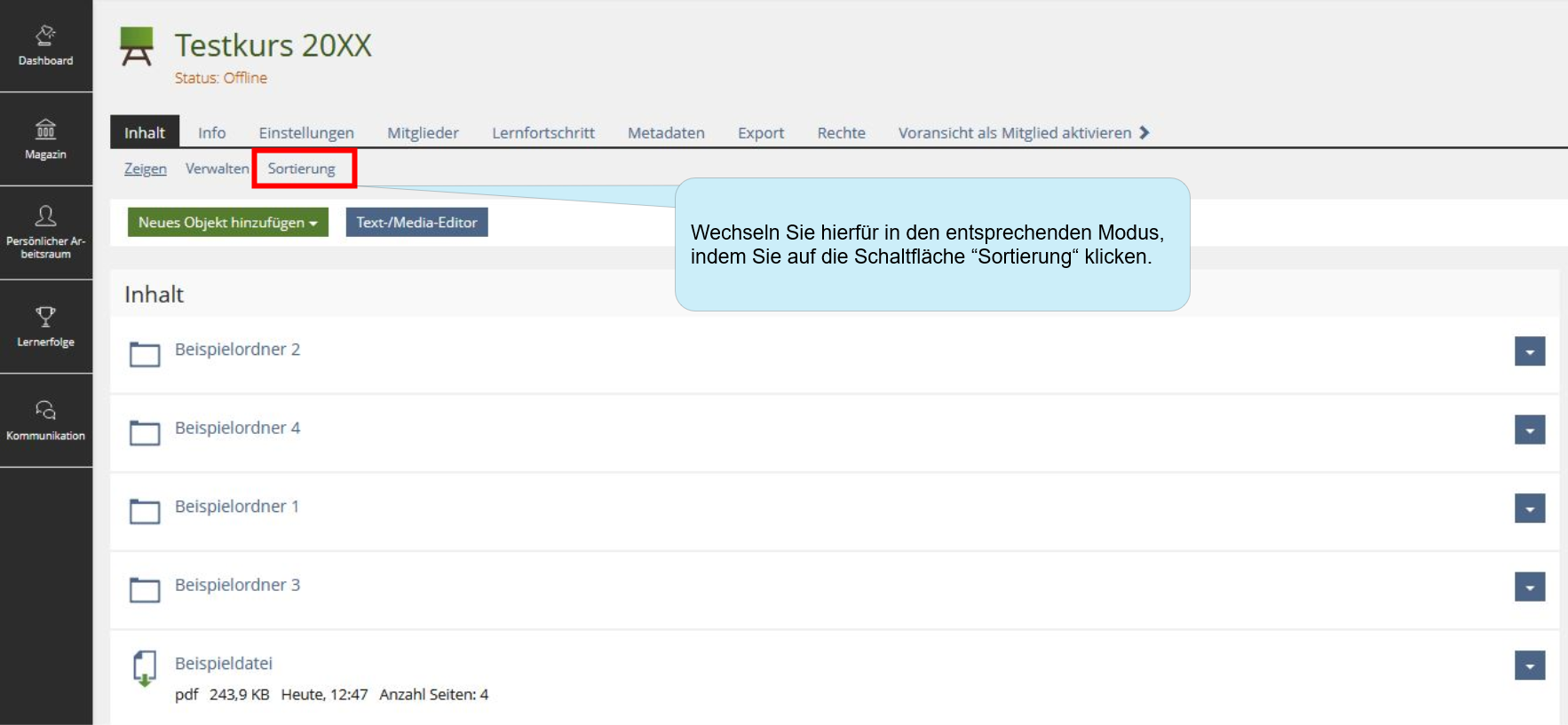Click folder icon of Beispielordner 4
This screenshot has width=1568, height=725.
click(x=145, y=432)
